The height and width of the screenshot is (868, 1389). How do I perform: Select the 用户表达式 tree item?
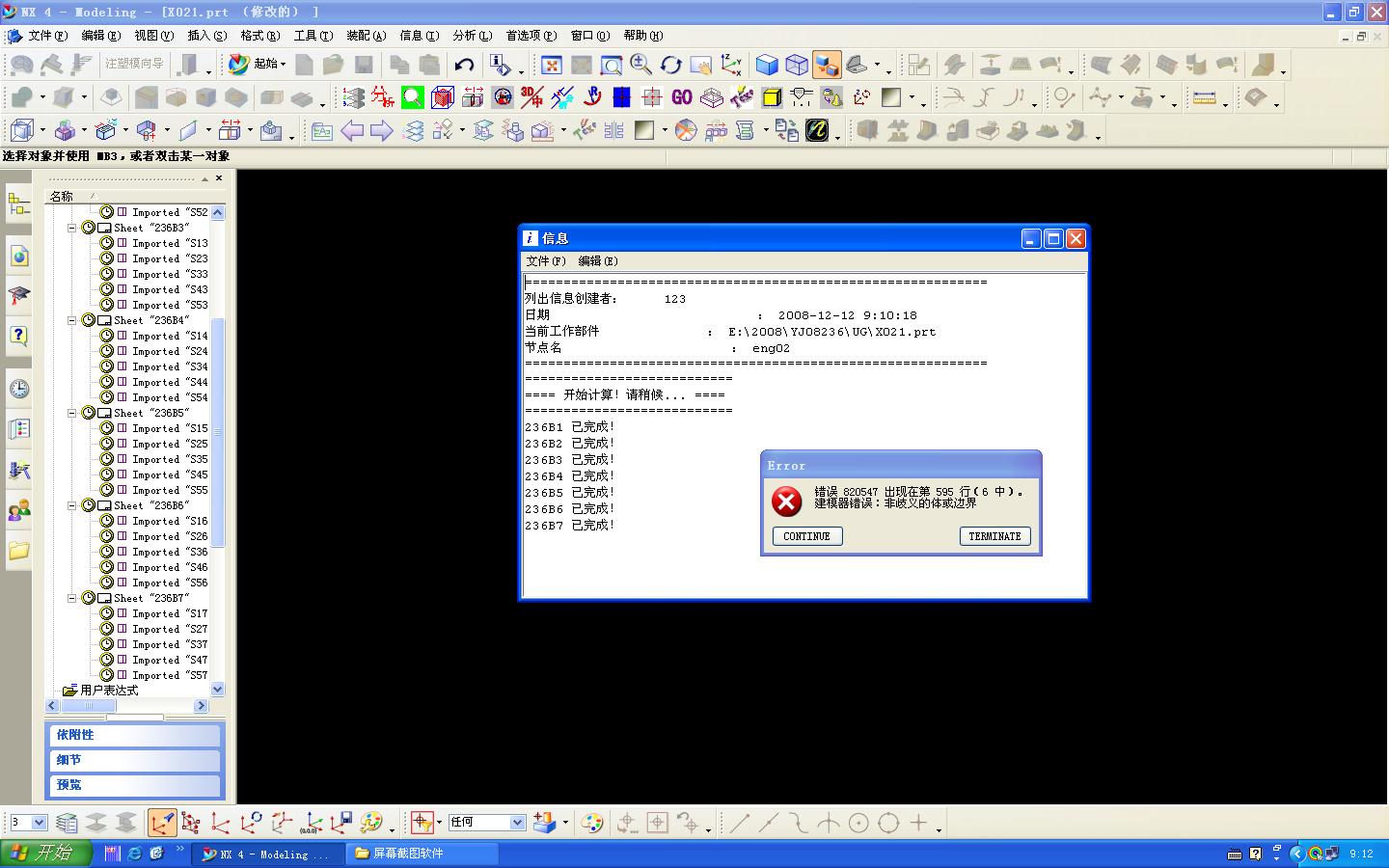(x=100, y=691)
